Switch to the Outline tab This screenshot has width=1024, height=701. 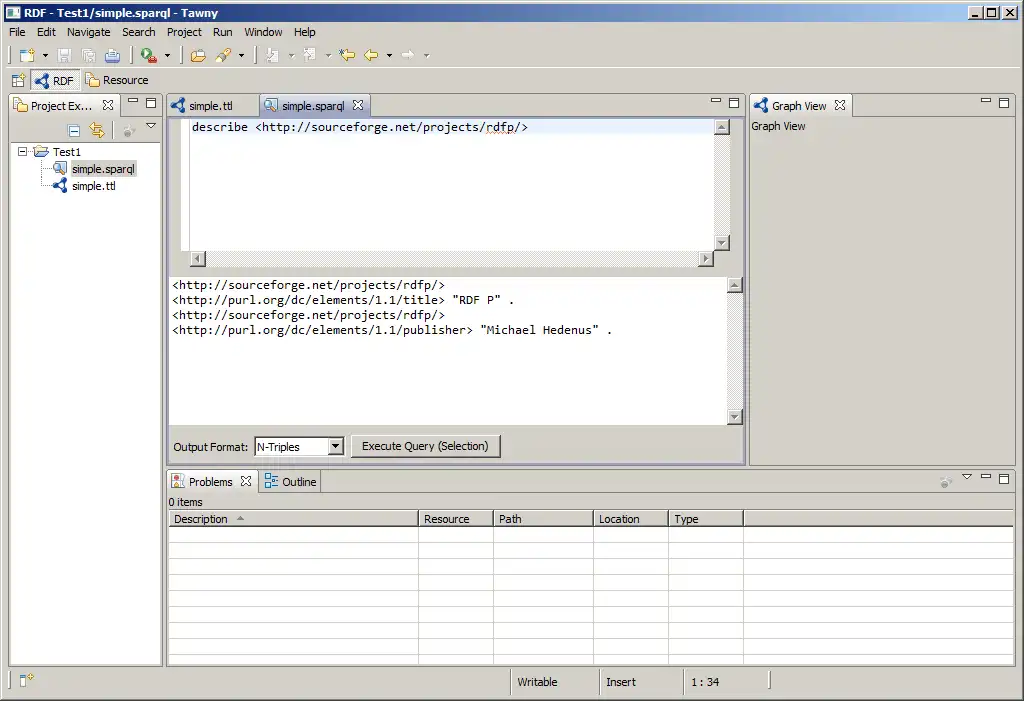pos(291,482)
